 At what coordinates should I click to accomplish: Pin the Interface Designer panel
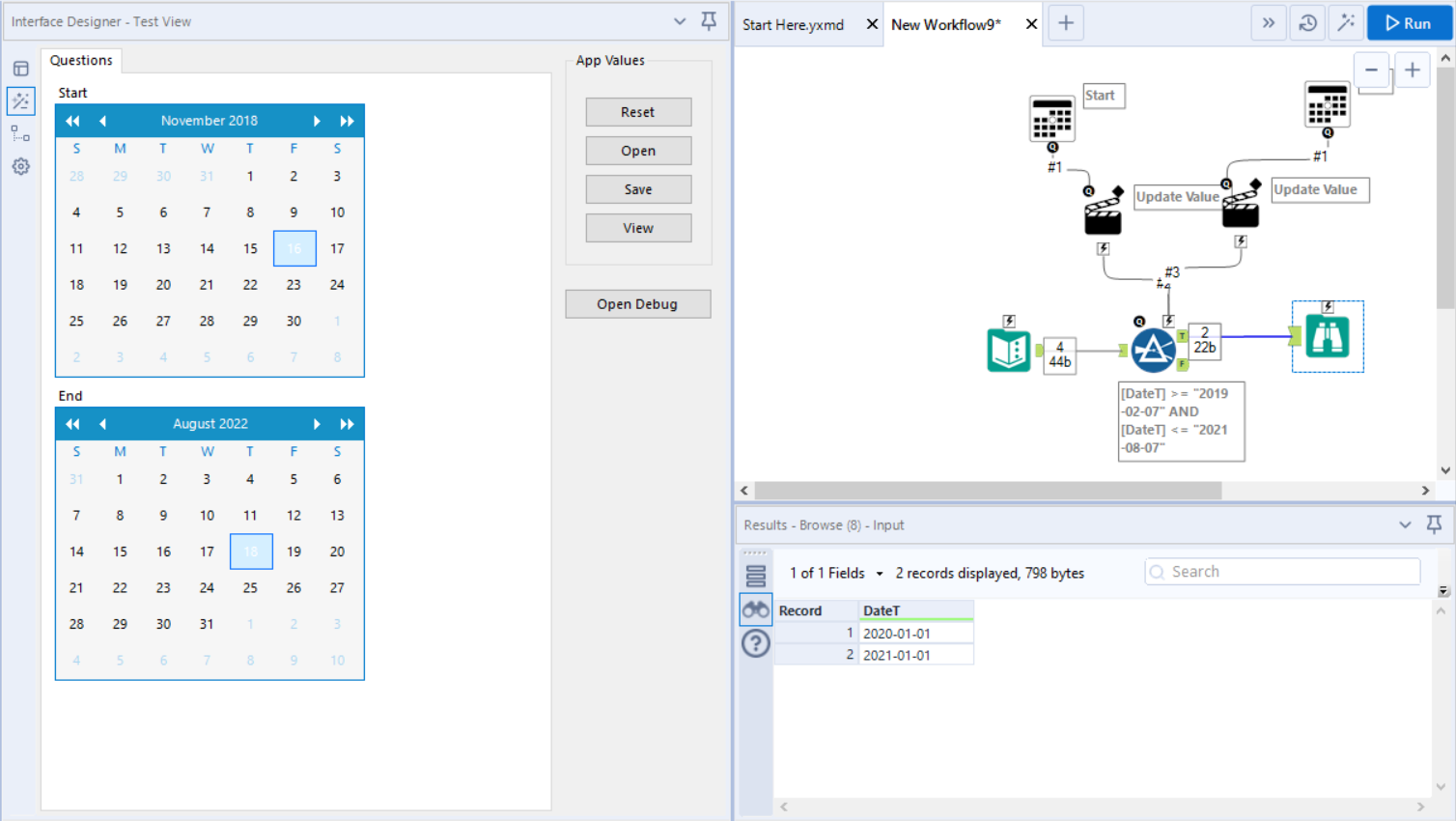(x=710, y=21)
